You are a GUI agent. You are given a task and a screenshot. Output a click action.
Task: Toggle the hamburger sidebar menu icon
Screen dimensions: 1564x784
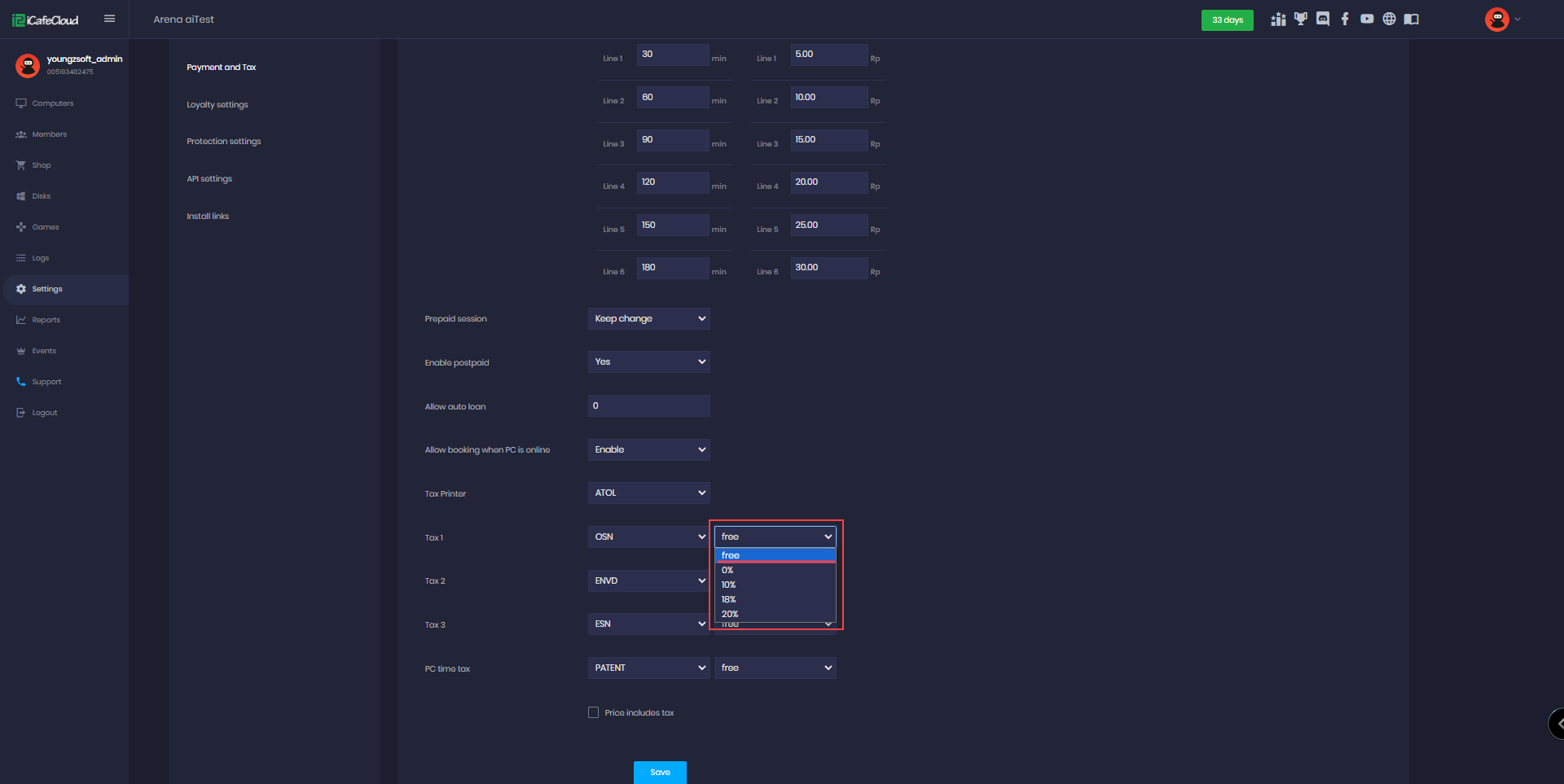[109, 19]
